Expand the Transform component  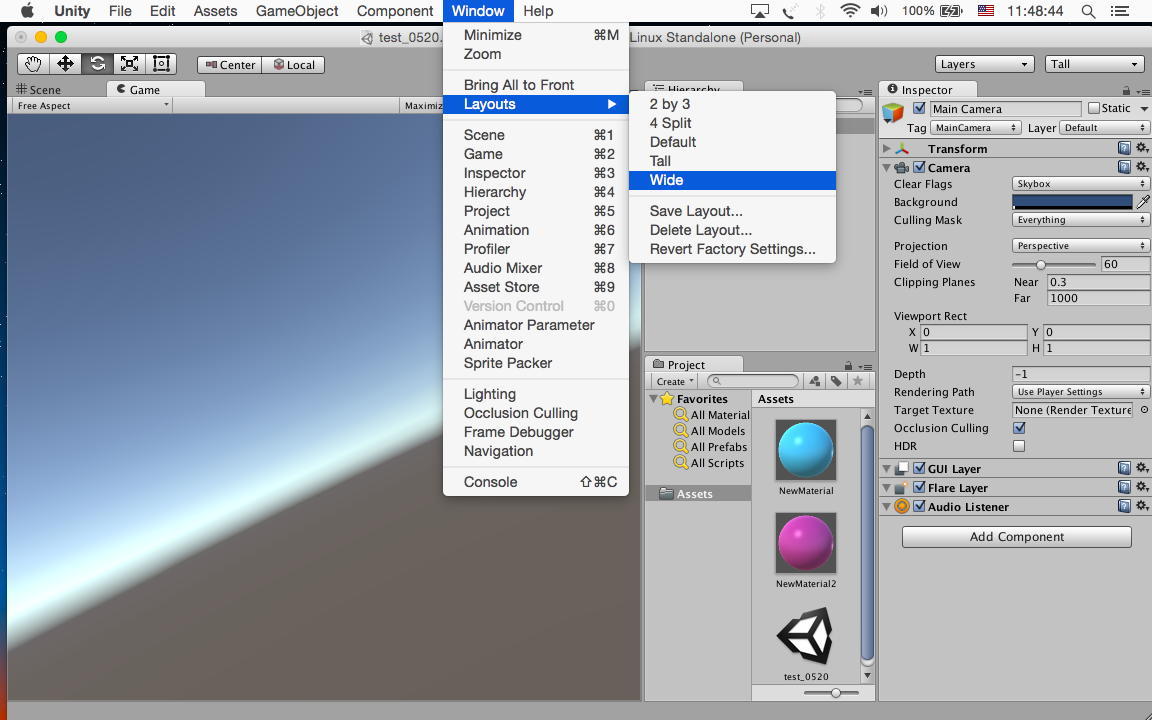point(887,148)
